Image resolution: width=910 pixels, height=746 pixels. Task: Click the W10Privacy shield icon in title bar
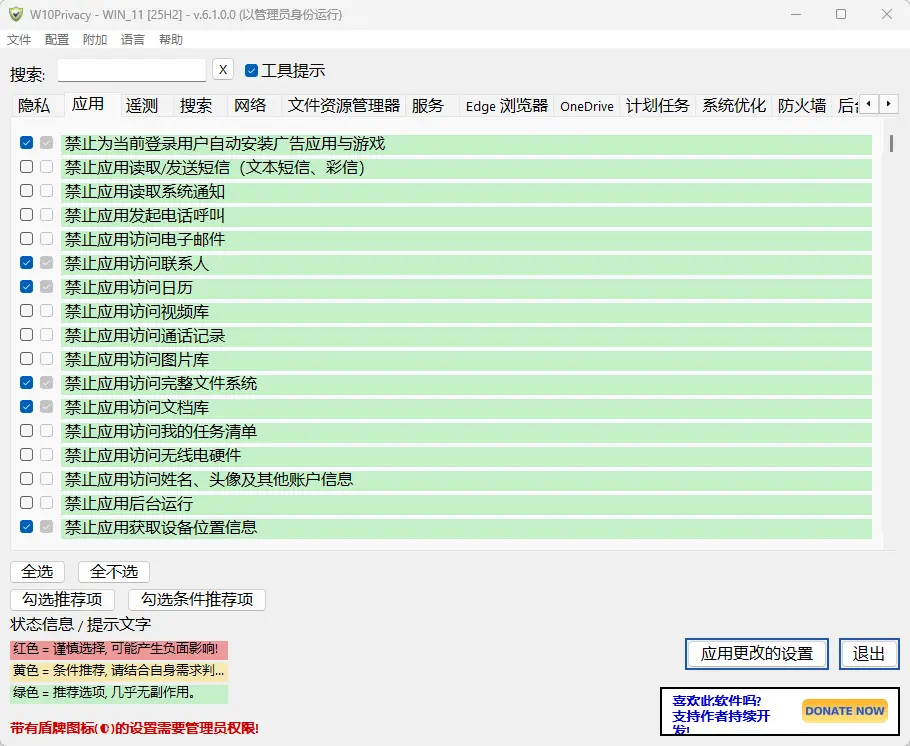(16, 14)
